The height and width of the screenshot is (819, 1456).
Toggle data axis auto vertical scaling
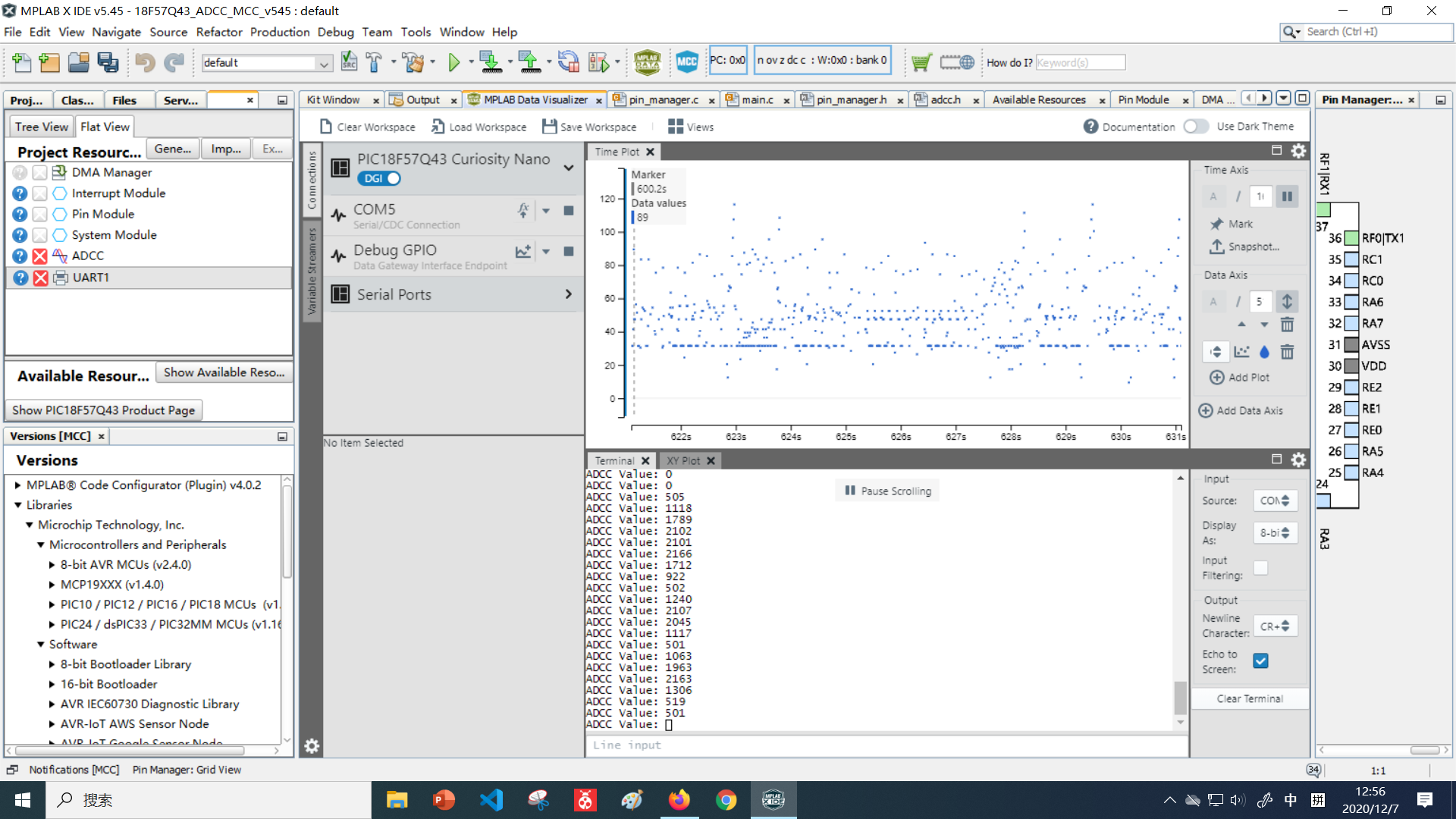(1287, 301)
